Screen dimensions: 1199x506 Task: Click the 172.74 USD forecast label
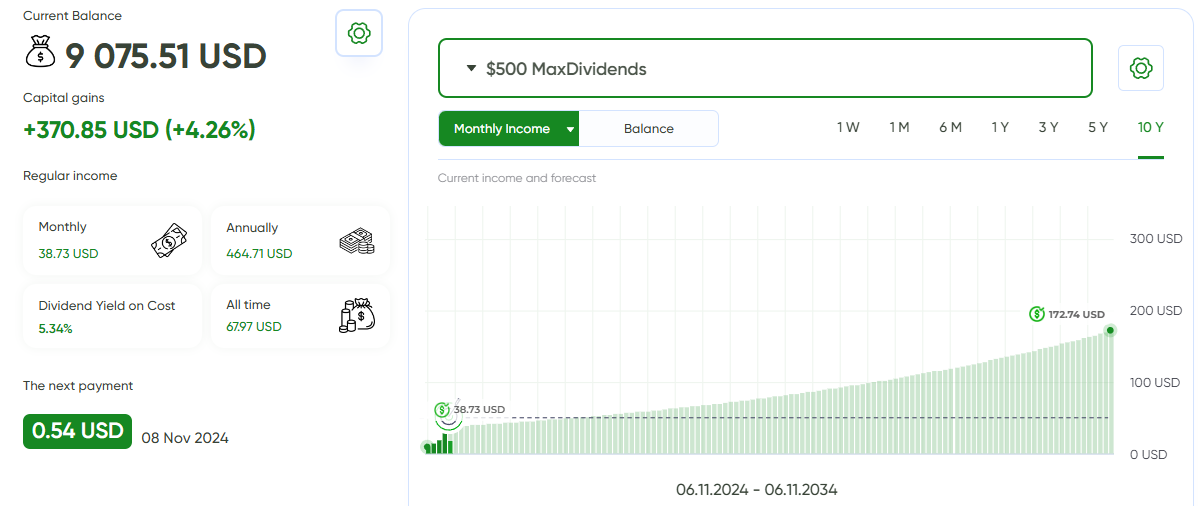(1077, 314)
